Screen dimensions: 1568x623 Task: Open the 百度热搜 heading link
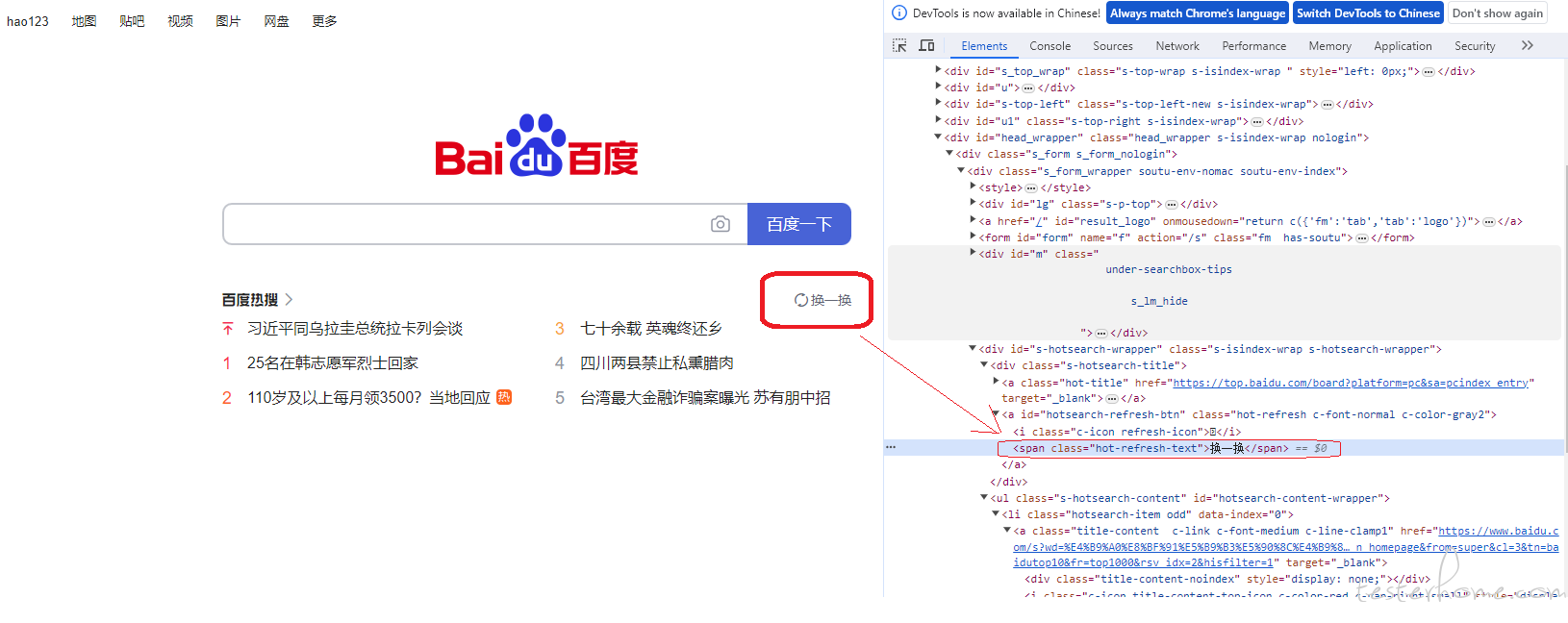coord(250,300)
